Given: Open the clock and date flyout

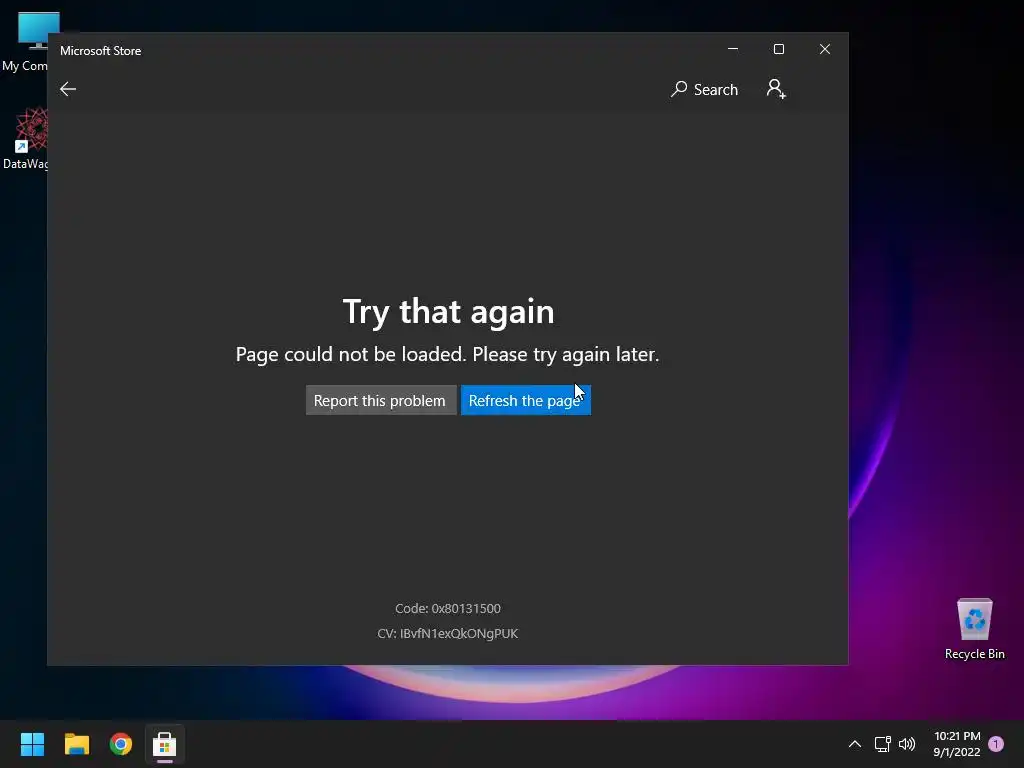Looking at the screenshot, I should (957, 744).
